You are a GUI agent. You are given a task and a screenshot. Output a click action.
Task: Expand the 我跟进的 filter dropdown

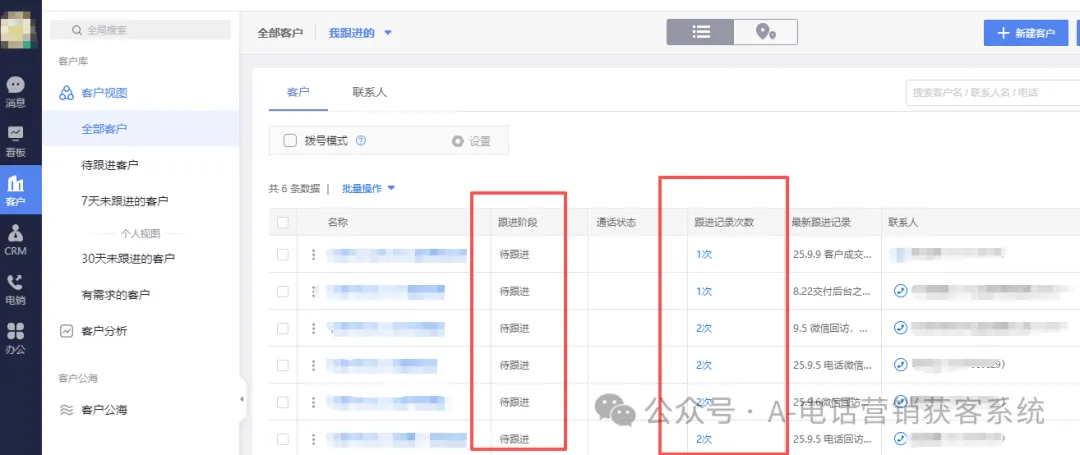tap(360, 32)
